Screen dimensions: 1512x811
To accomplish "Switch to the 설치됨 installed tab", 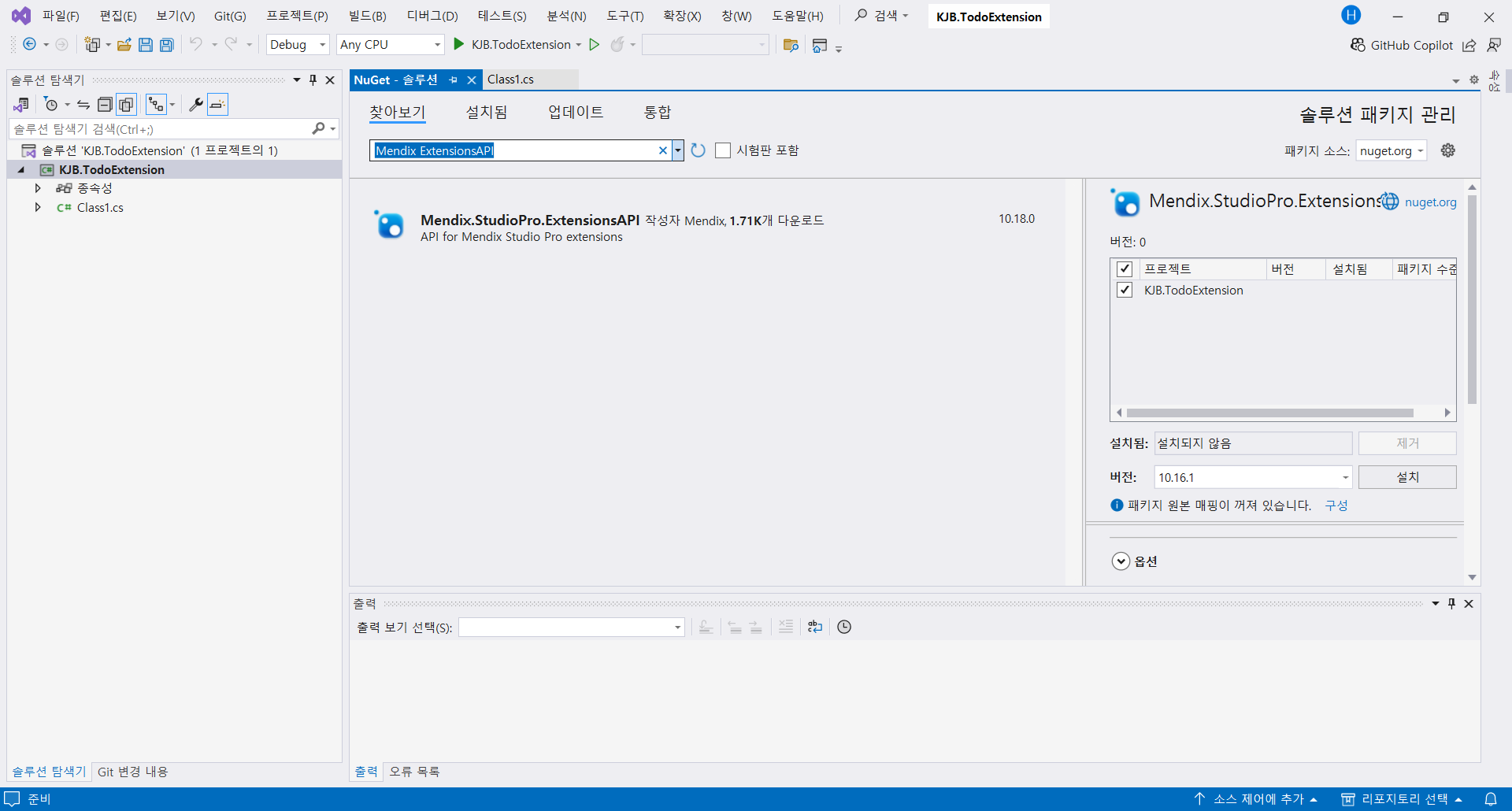I will click(487, 112).
